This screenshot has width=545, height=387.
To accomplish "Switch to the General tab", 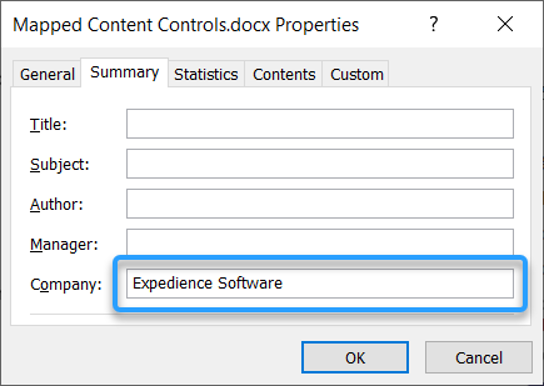I will (x=47, y=74).
